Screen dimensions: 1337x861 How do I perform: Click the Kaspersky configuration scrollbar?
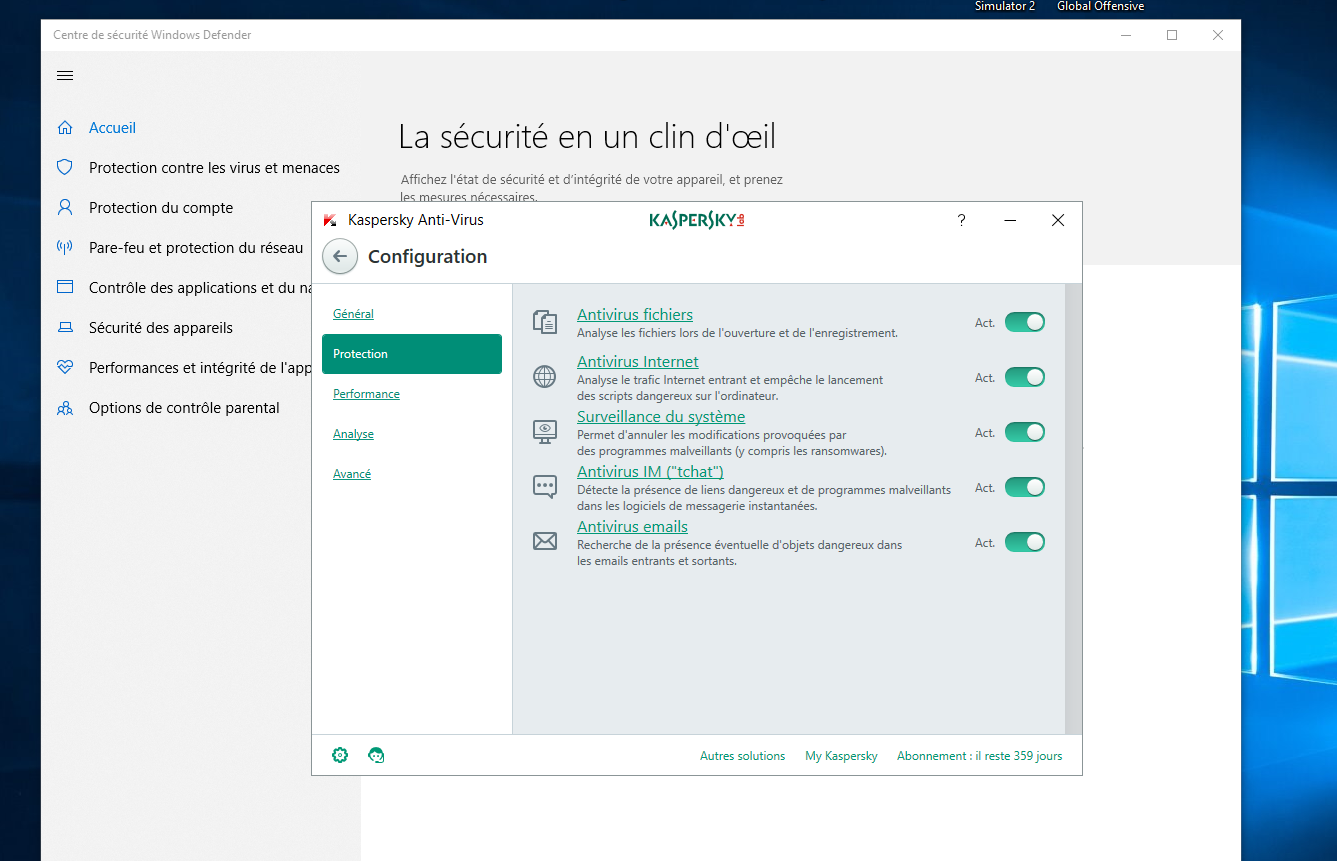[x=1074, y=509]
